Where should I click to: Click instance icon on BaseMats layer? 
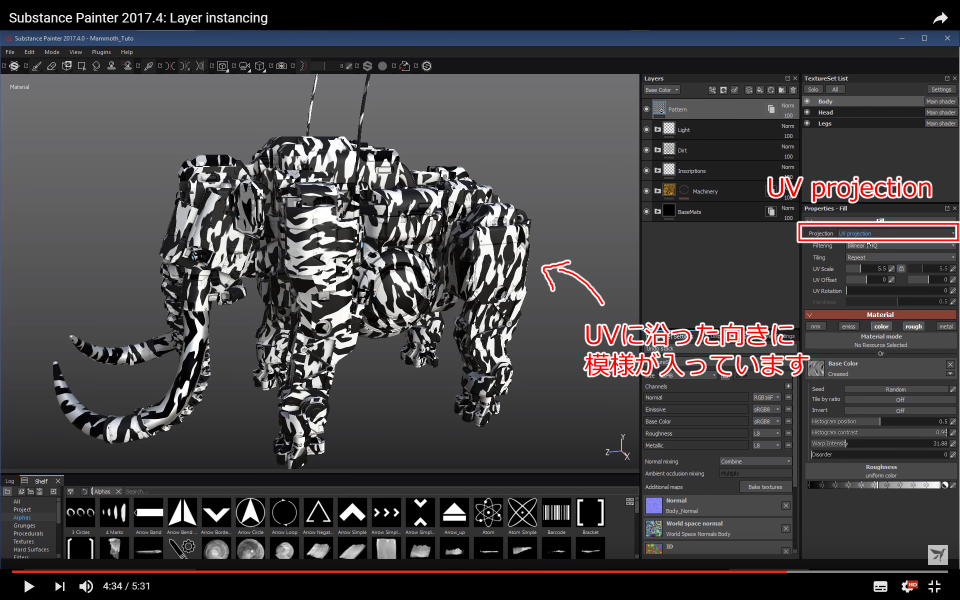coord(771,212)
